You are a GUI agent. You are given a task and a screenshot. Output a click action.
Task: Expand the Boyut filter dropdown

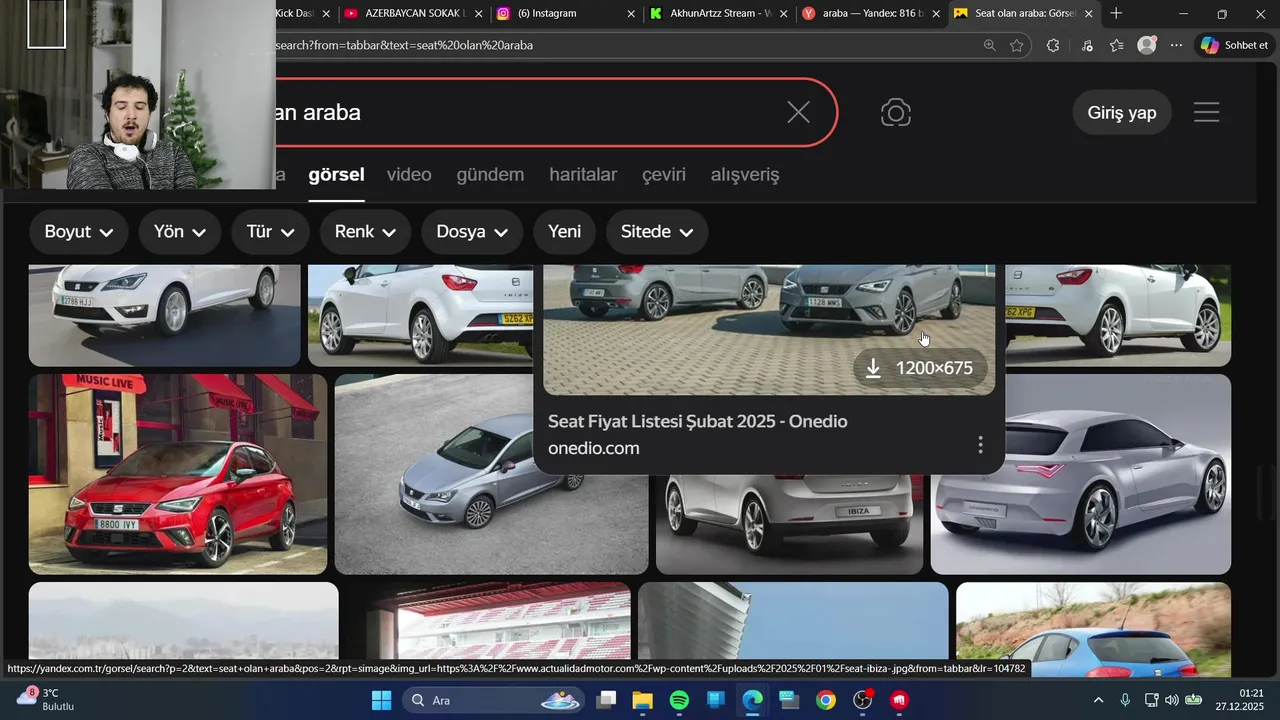click(78, 232)
